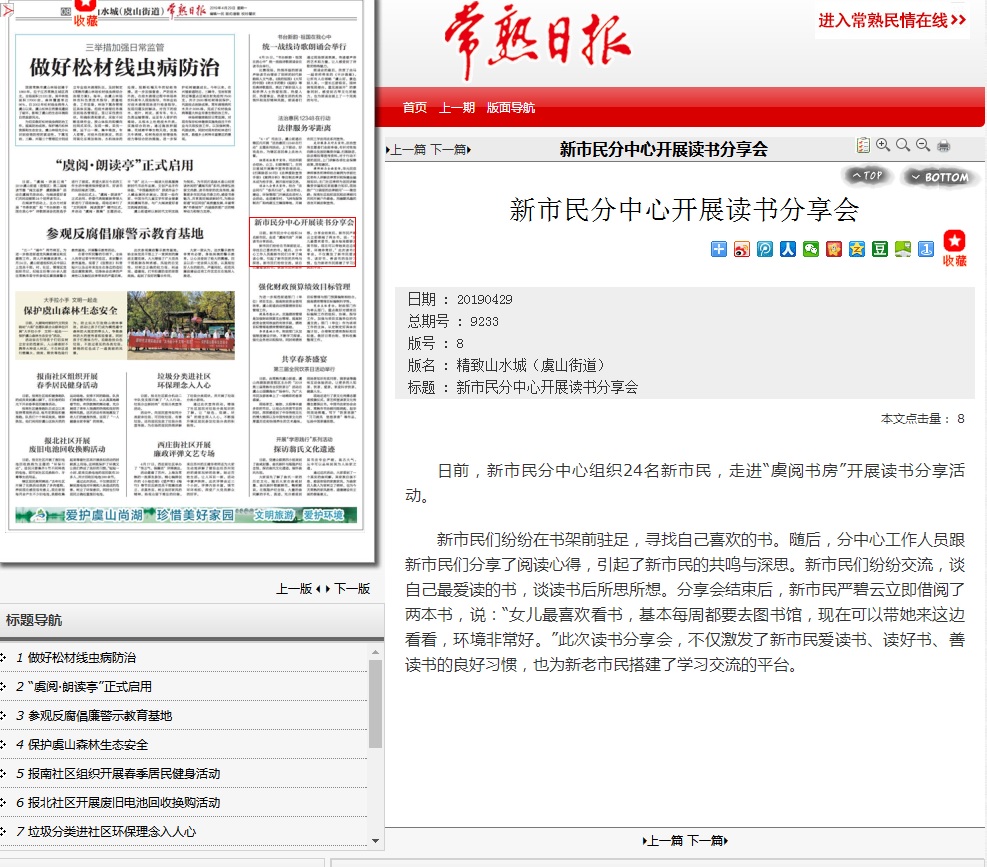This screenshot has height=867, width=987.
Task: Click the 收藏 star atop the newspaper page
Action: click(x=86, y=13)
